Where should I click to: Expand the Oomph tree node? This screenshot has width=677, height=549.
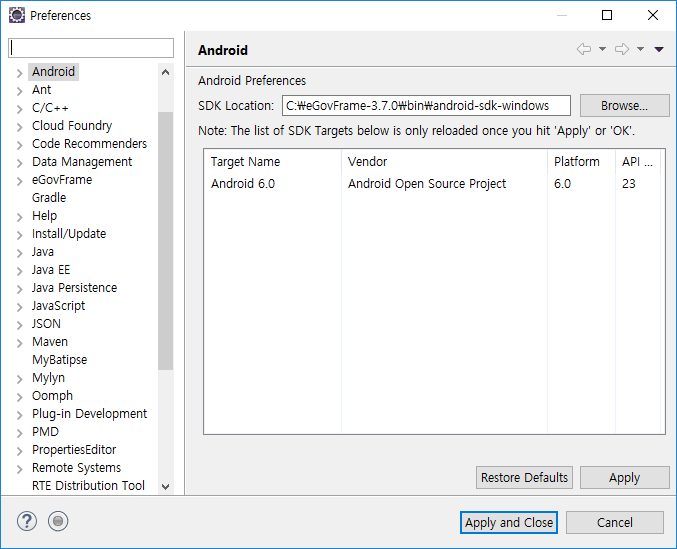(x=19, y=397)
